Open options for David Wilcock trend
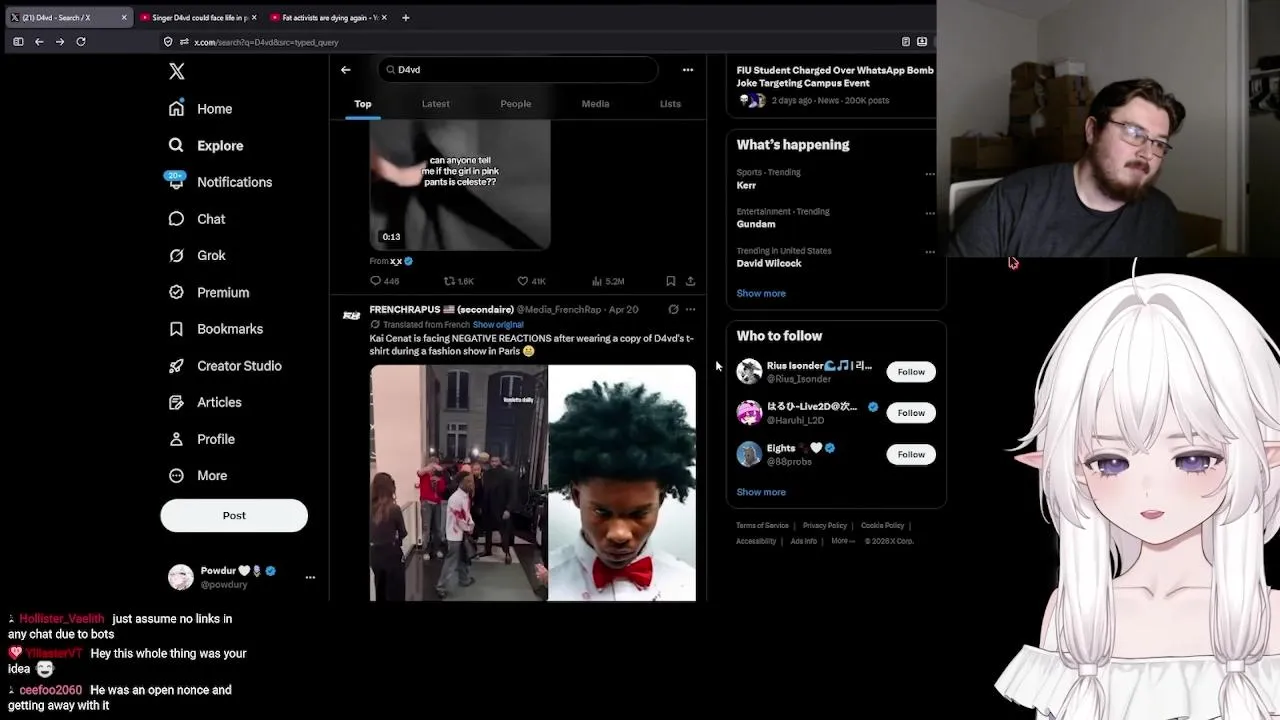1280x720 pixels. [930, 252]
